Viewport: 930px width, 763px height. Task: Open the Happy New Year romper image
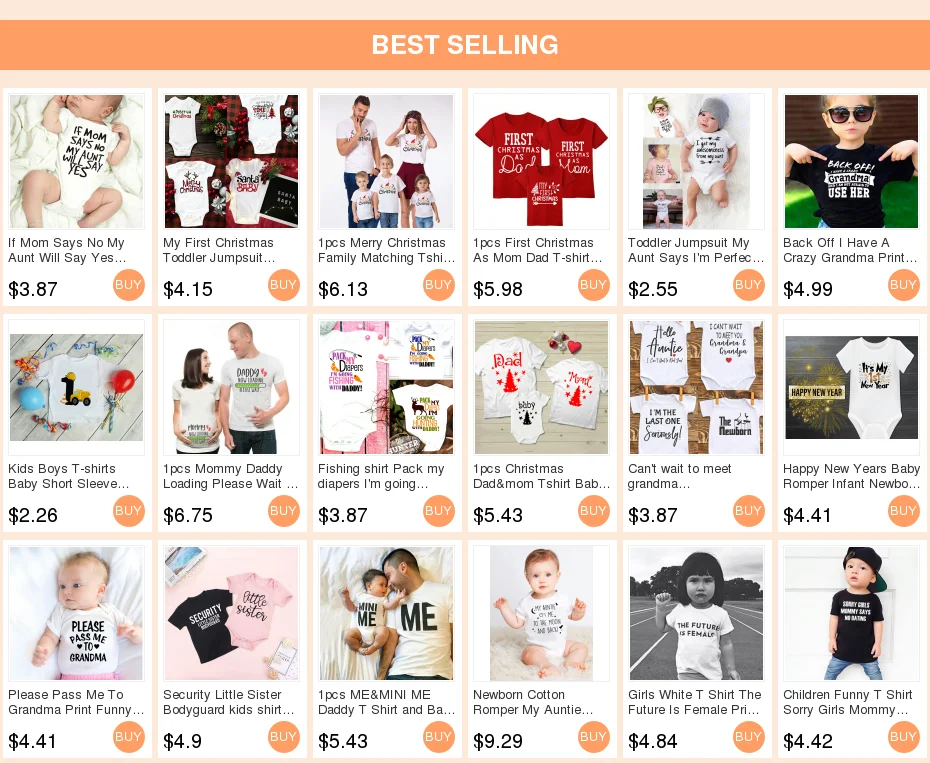tap(851, 387)
